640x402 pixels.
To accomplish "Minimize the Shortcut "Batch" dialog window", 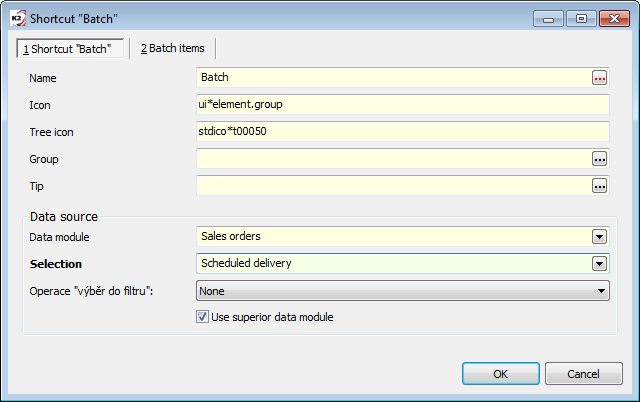I will 548,17.
